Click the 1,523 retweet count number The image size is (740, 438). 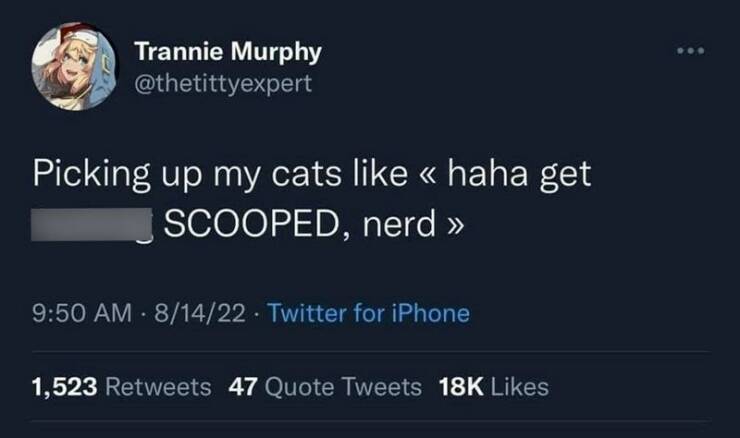coord(65,387)
